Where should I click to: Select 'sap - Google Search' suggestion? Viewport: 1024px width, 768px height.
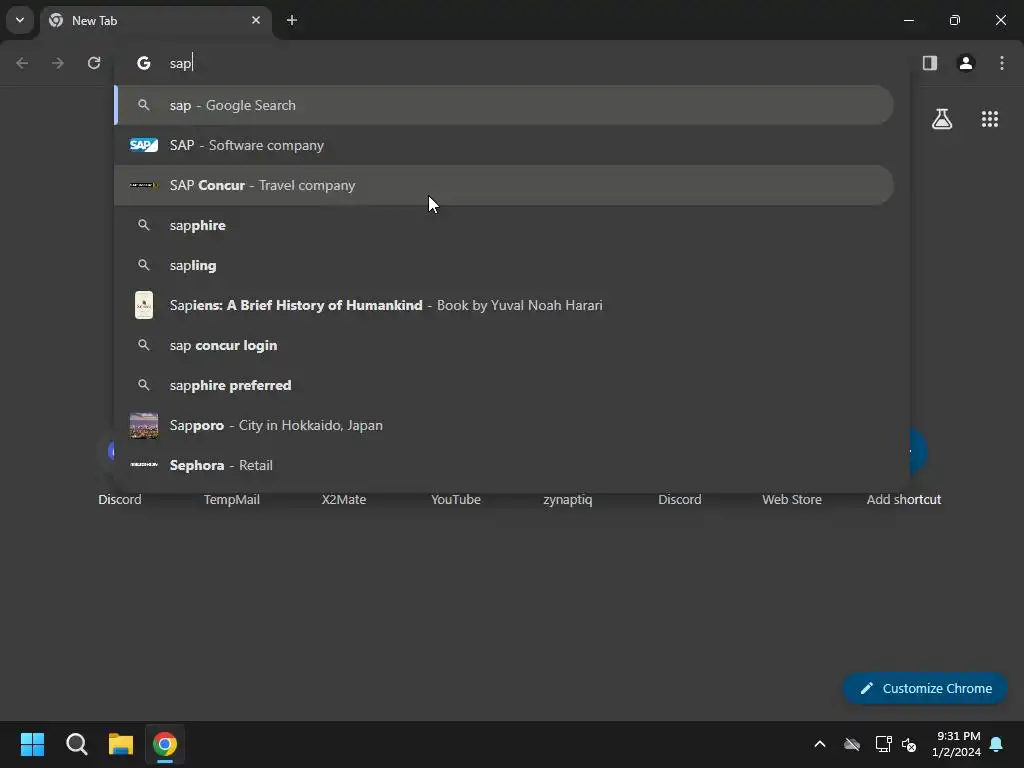[504, 105]
